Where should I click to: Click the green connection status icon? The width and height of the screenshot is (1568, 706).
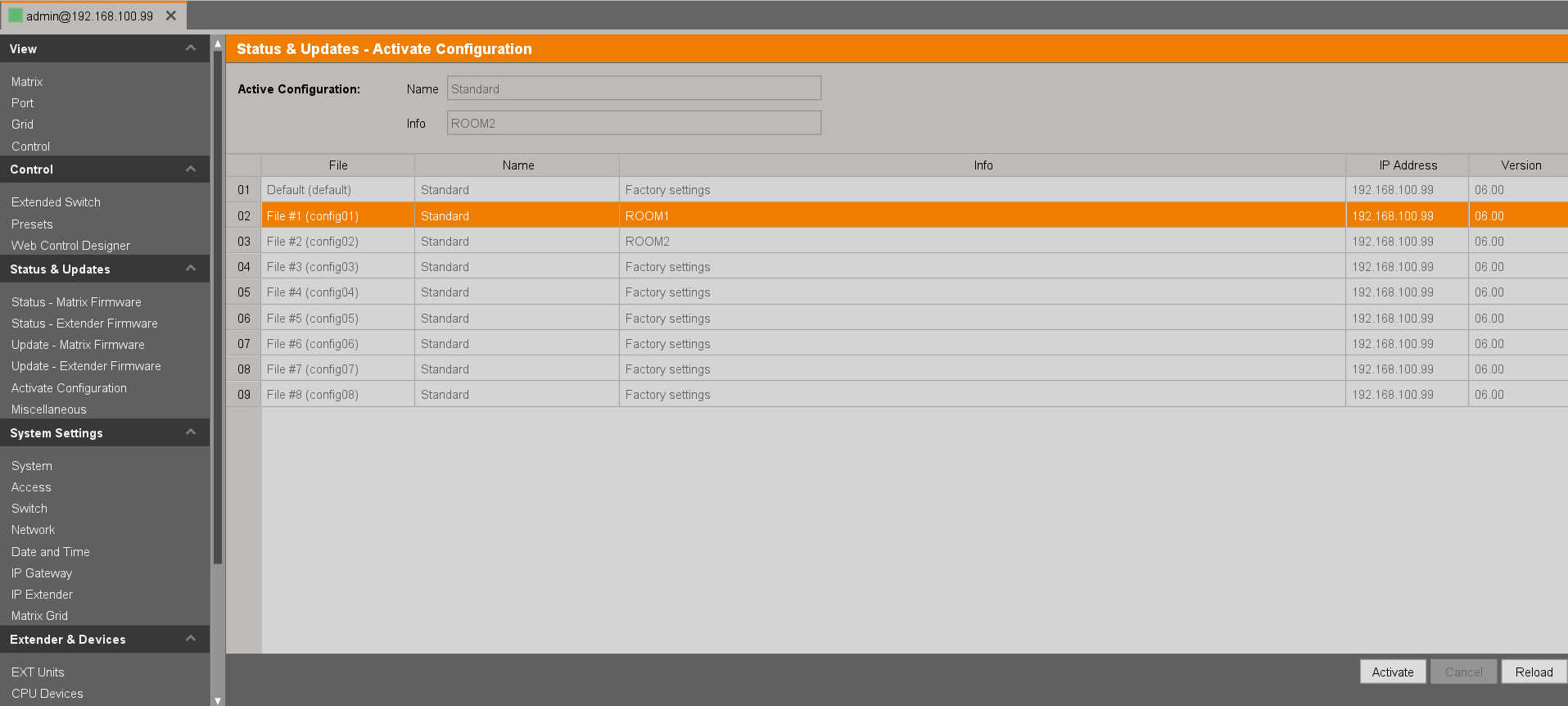(15, 16)
